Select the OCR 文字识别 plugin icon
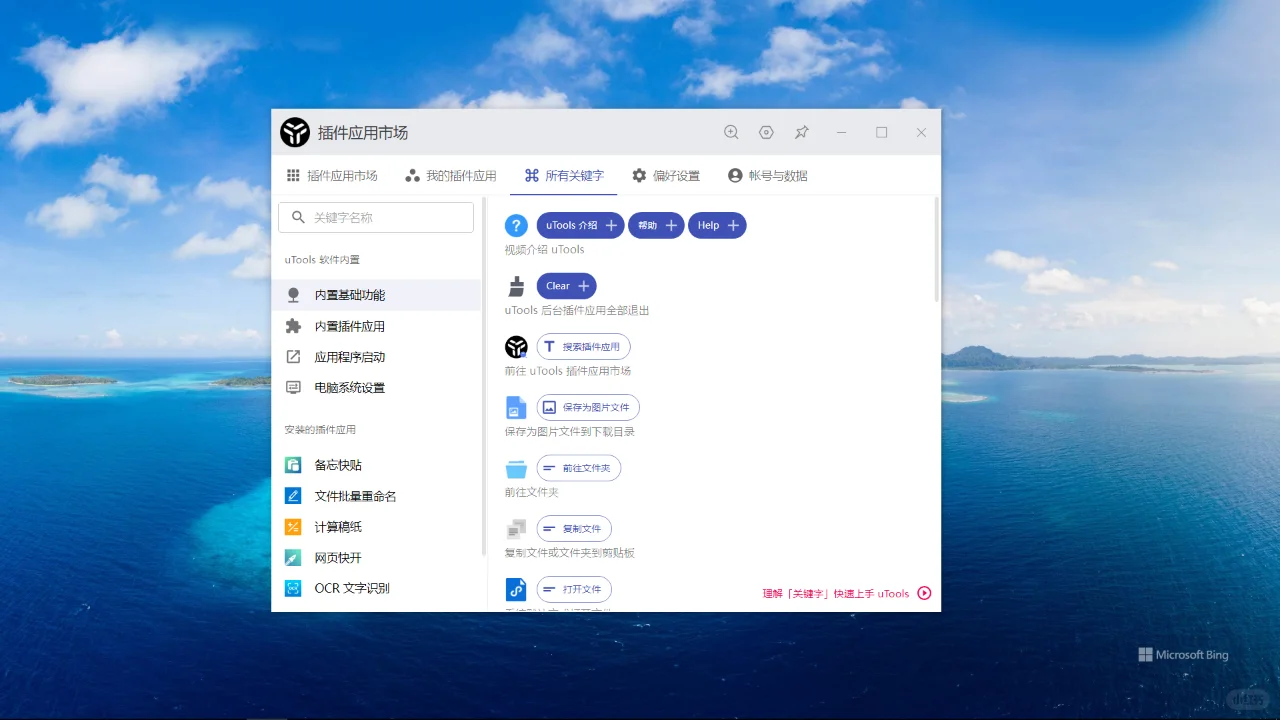The width and height of the screenshot is (1280, 720). coord(293,588)
